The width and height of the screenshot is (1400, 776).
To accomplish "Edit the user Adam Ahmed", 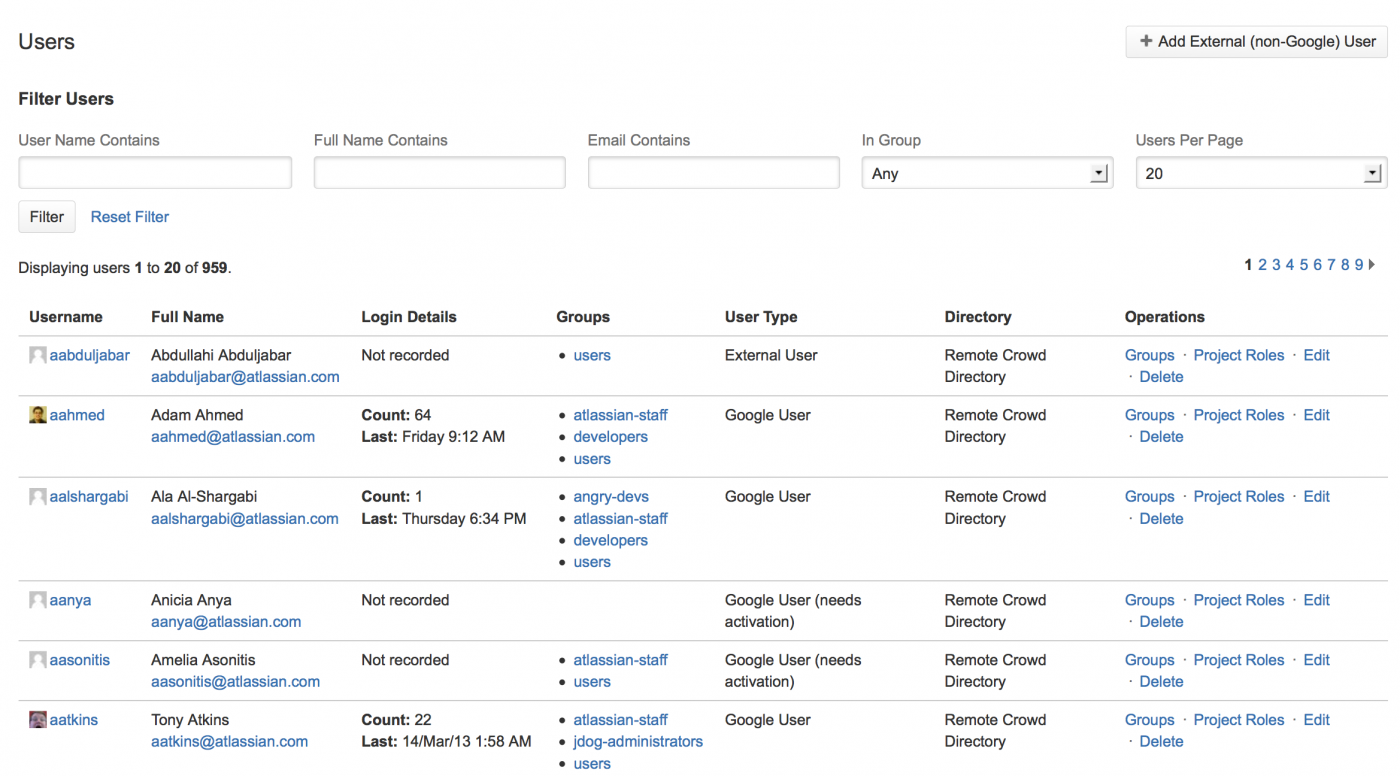I will coord(1316,415).
